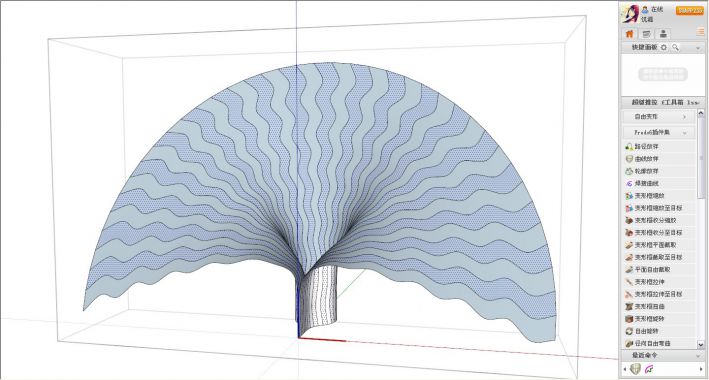This screenshot has width=709, height=380.
Task: Activate the 变形框拉伸 tool
Action: click(x=659, y=281)
